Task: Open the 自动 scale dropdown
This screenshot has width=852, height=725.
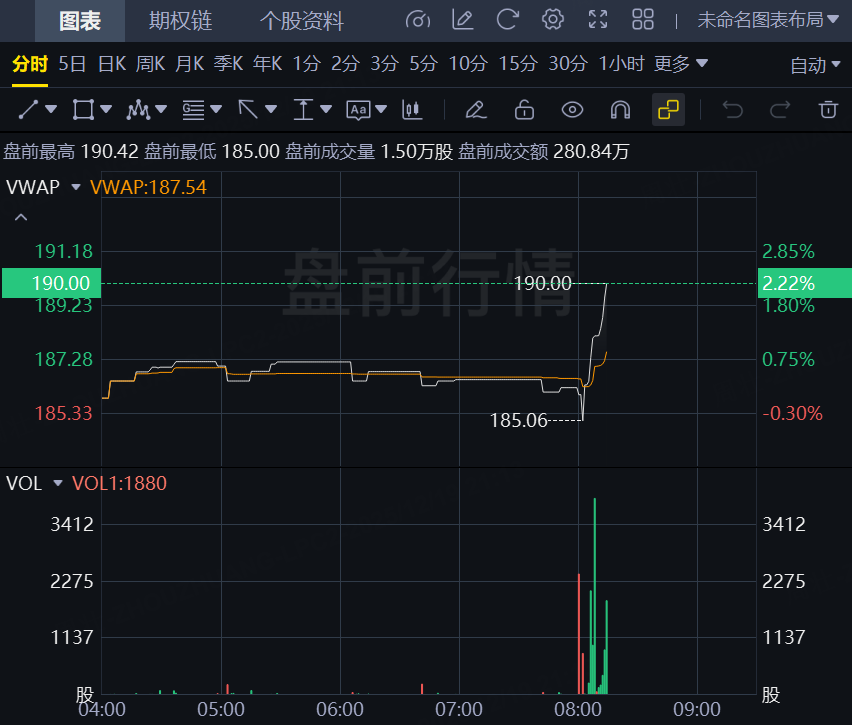Action: click(815, 65)
